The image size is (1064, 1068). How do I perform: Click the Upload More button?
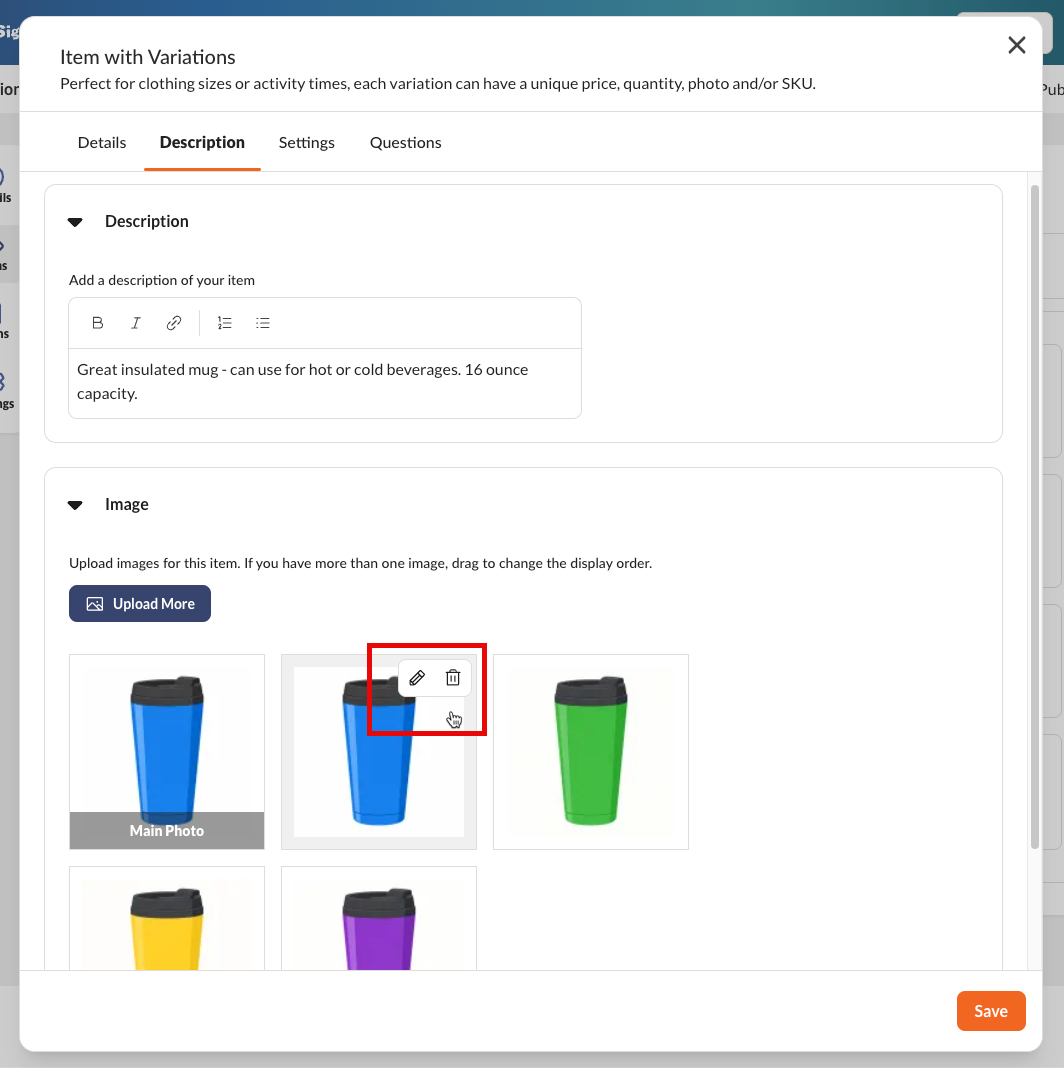[140, 603]
